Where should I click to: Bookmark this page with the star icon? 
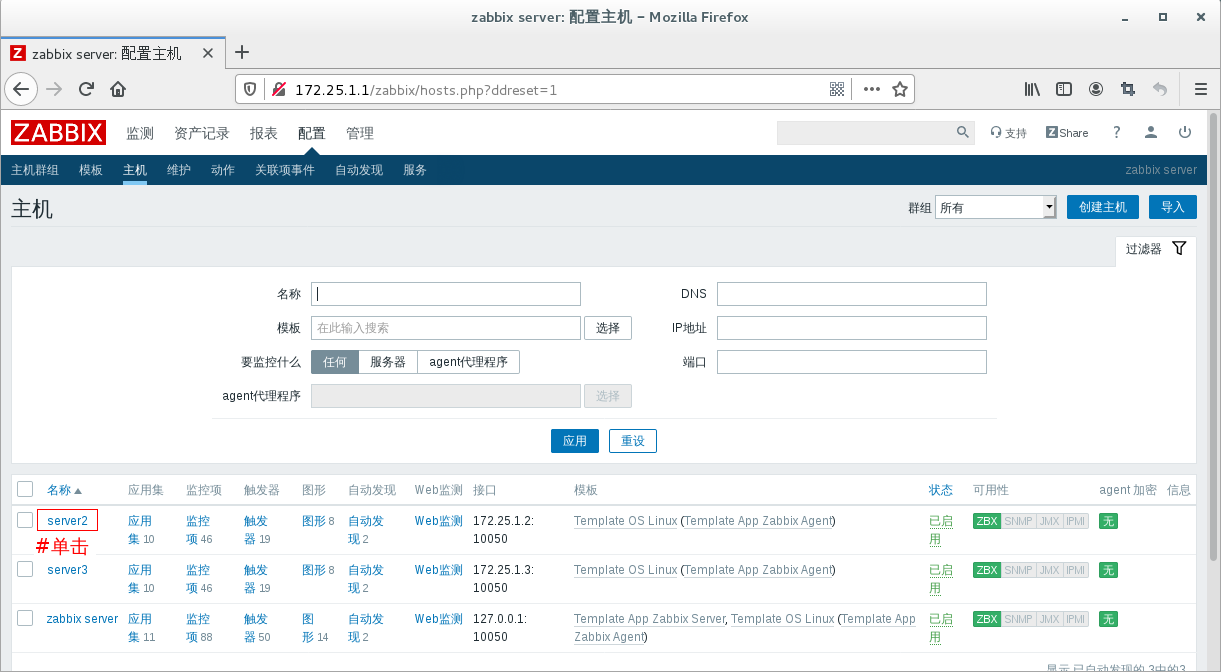(899, 89)
